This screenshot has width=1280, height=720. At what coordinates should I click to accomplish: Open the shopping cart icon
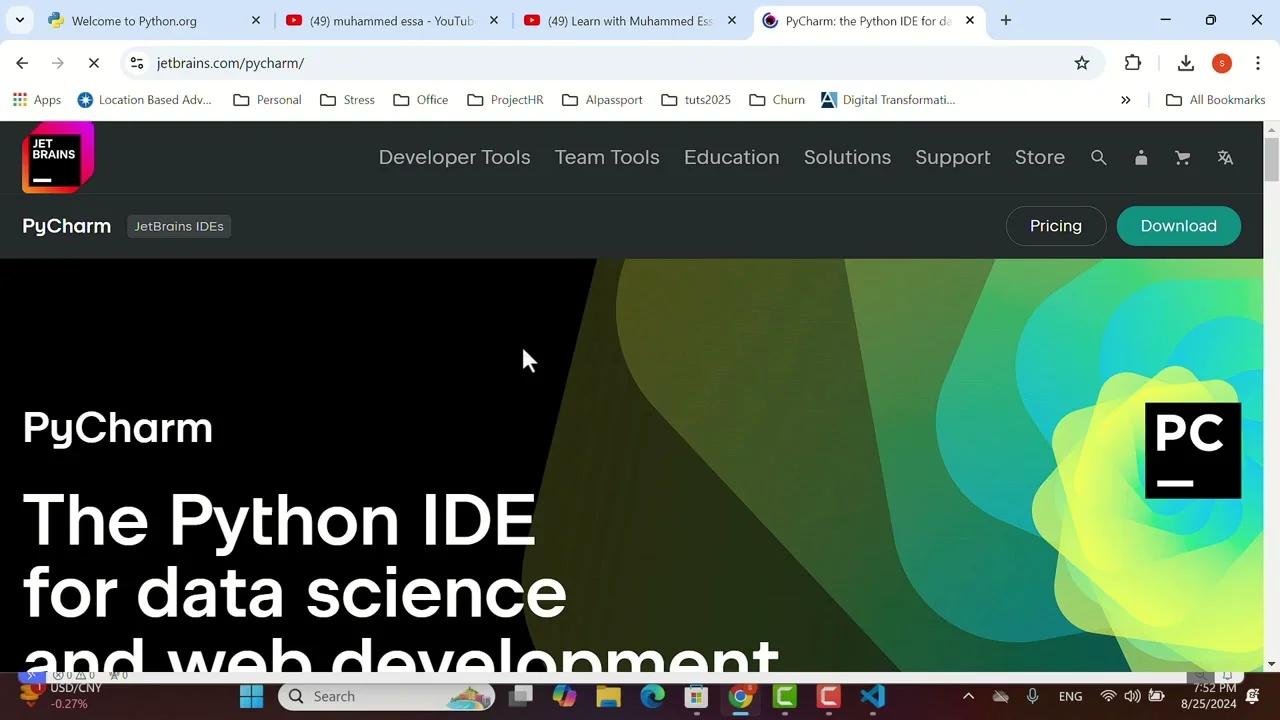coord(1182,157)
